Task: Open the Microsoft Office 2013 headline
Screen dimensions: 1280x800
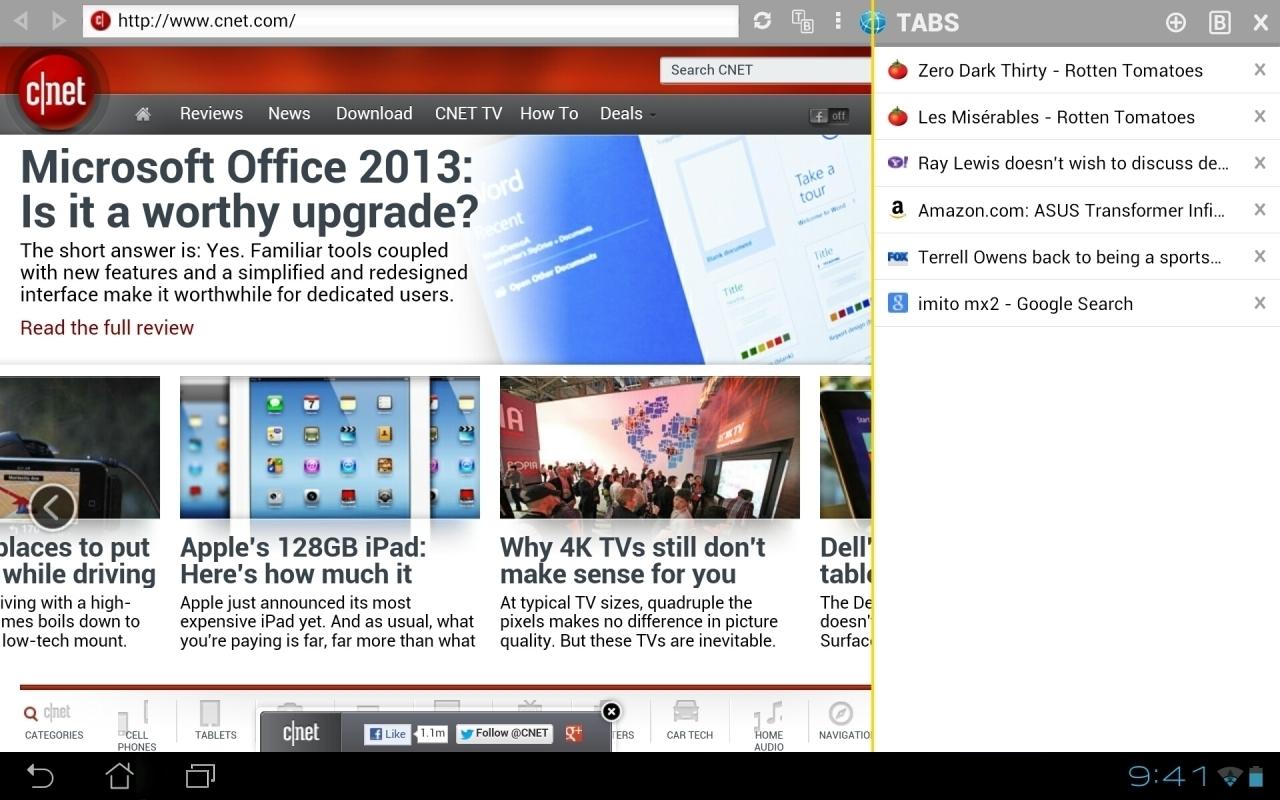Action: pos(249,189)
